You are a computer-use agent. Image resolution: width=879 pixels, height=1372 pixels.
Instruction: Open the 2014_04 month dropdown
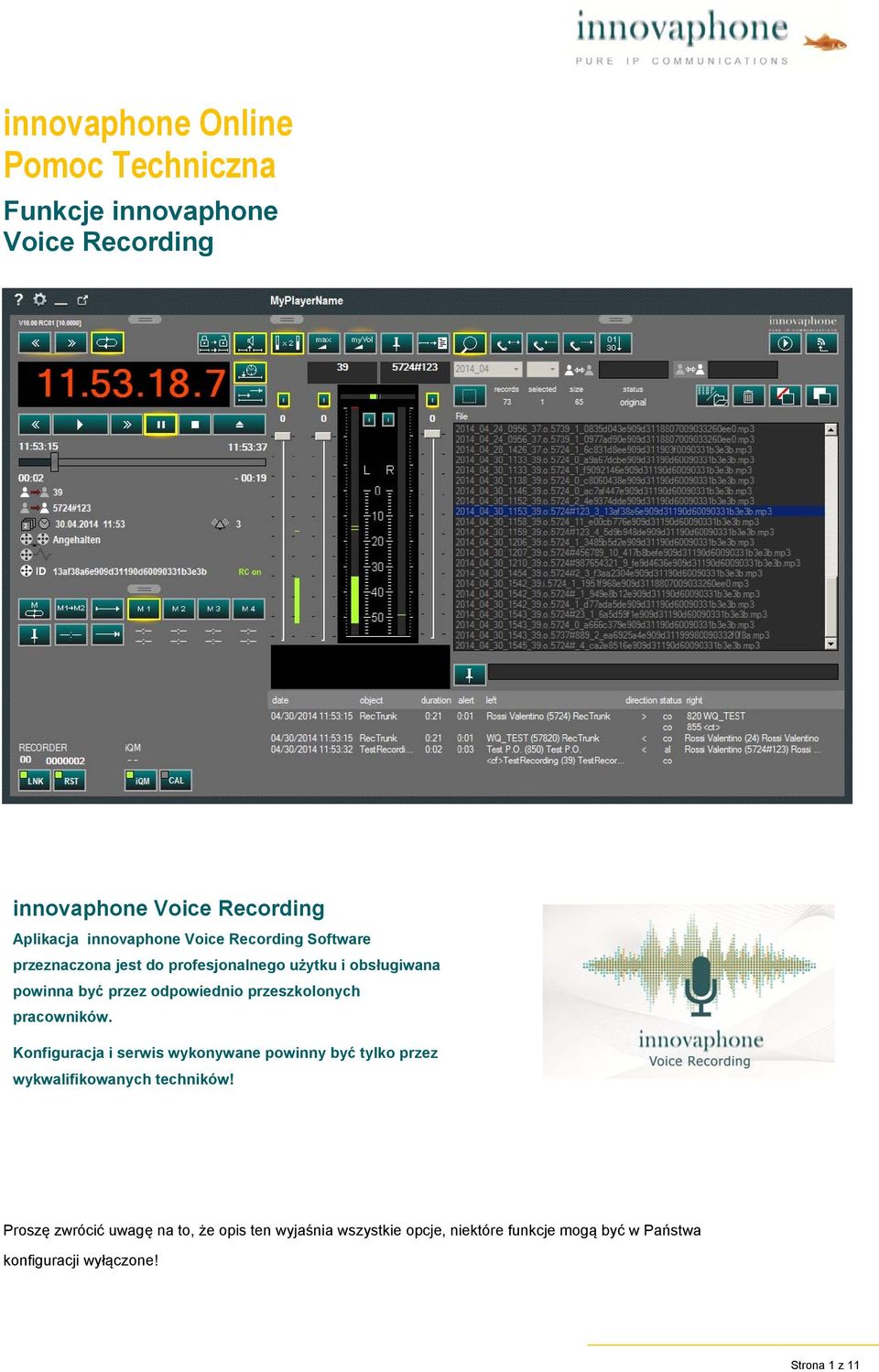488,369
